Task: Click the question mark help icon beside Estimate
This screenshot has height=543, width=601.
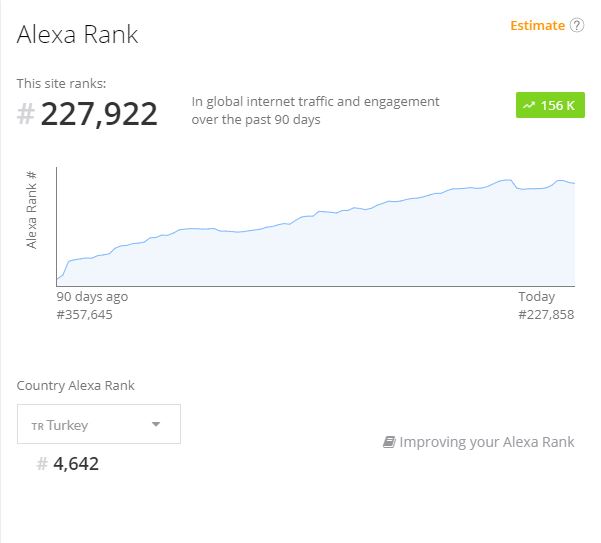Action: [577, 26]
